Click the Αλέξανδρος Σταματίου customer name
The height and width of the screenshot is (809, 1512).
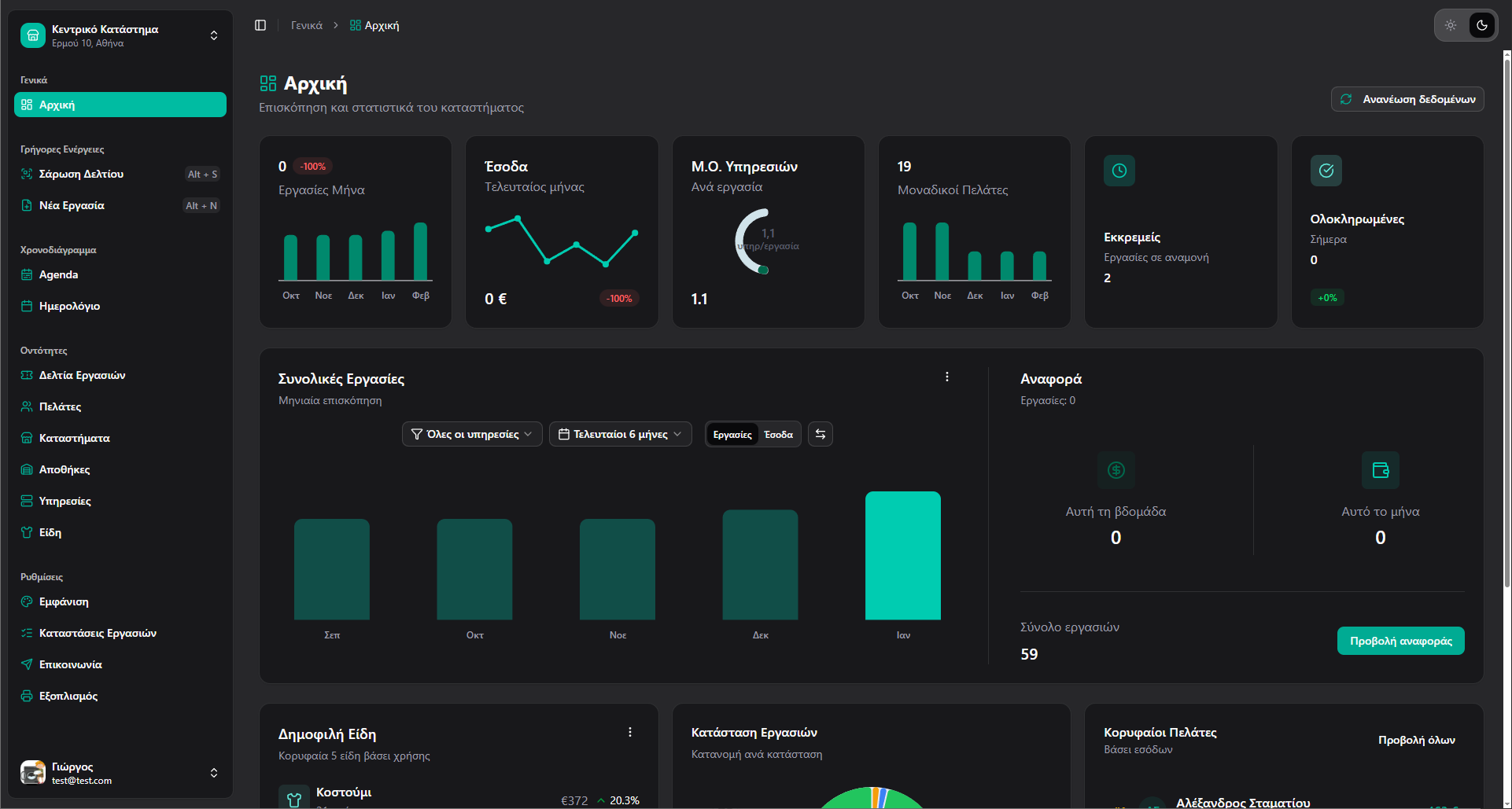(1243, 803)
